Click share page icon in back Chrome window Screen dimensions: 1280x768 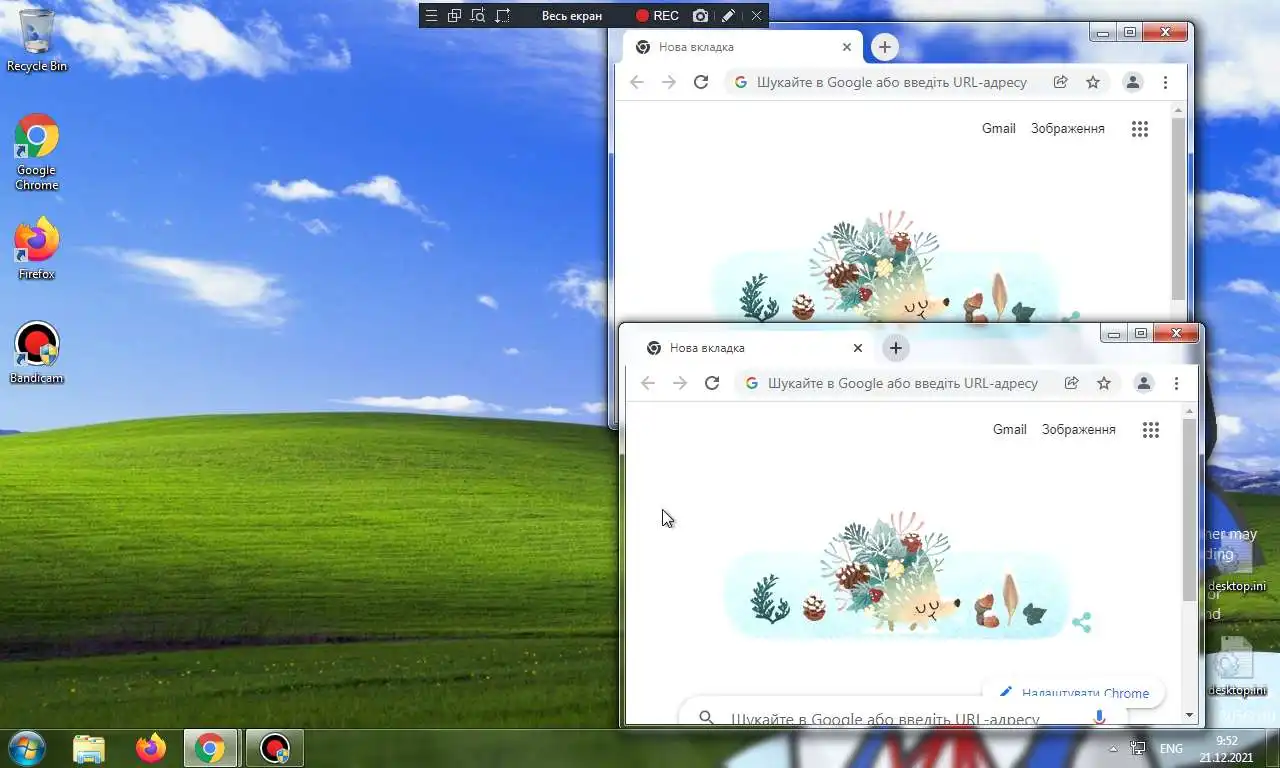pyautogui.click(x=1061, y=82)
